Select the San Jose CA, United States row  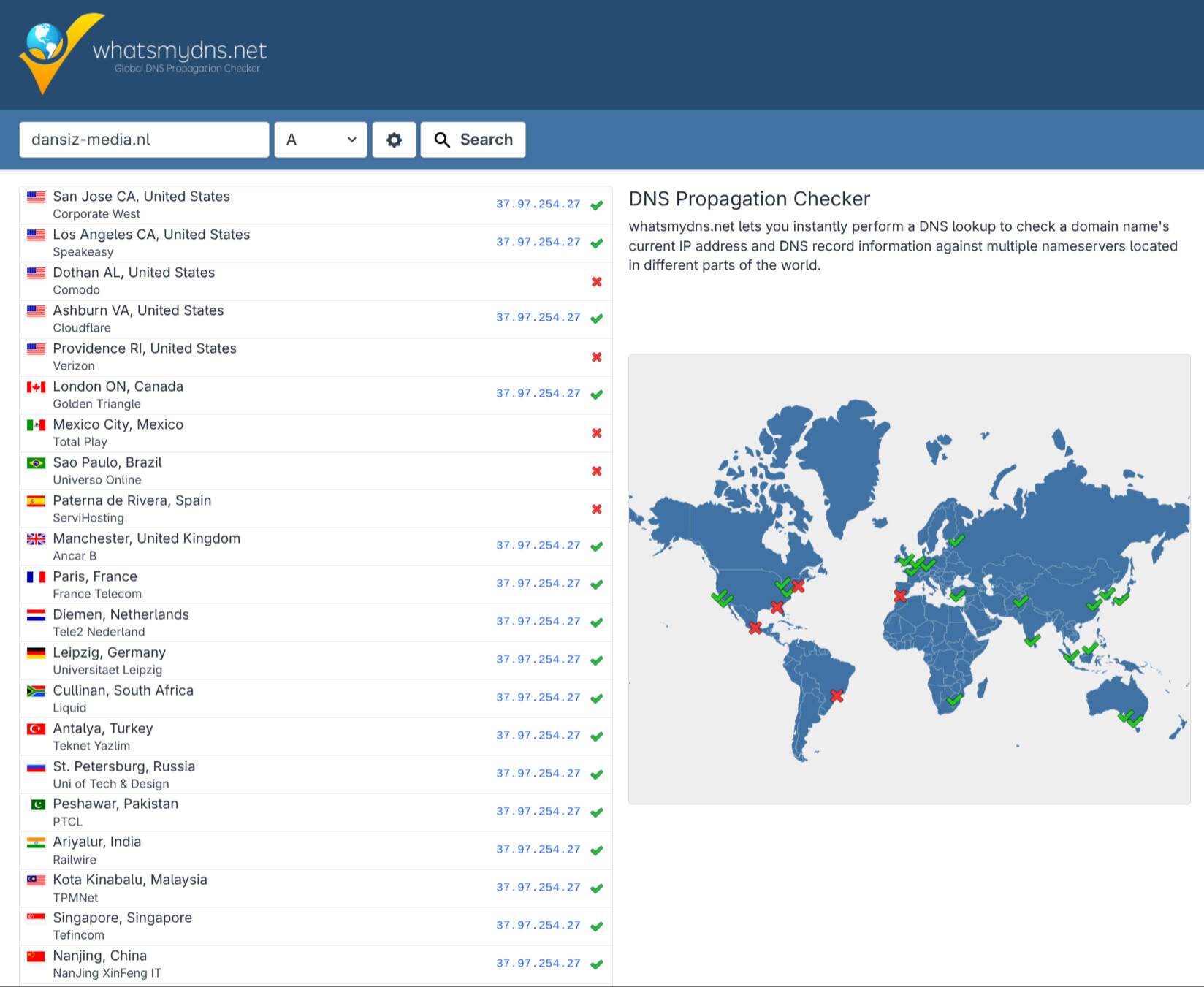coord(316,205)
